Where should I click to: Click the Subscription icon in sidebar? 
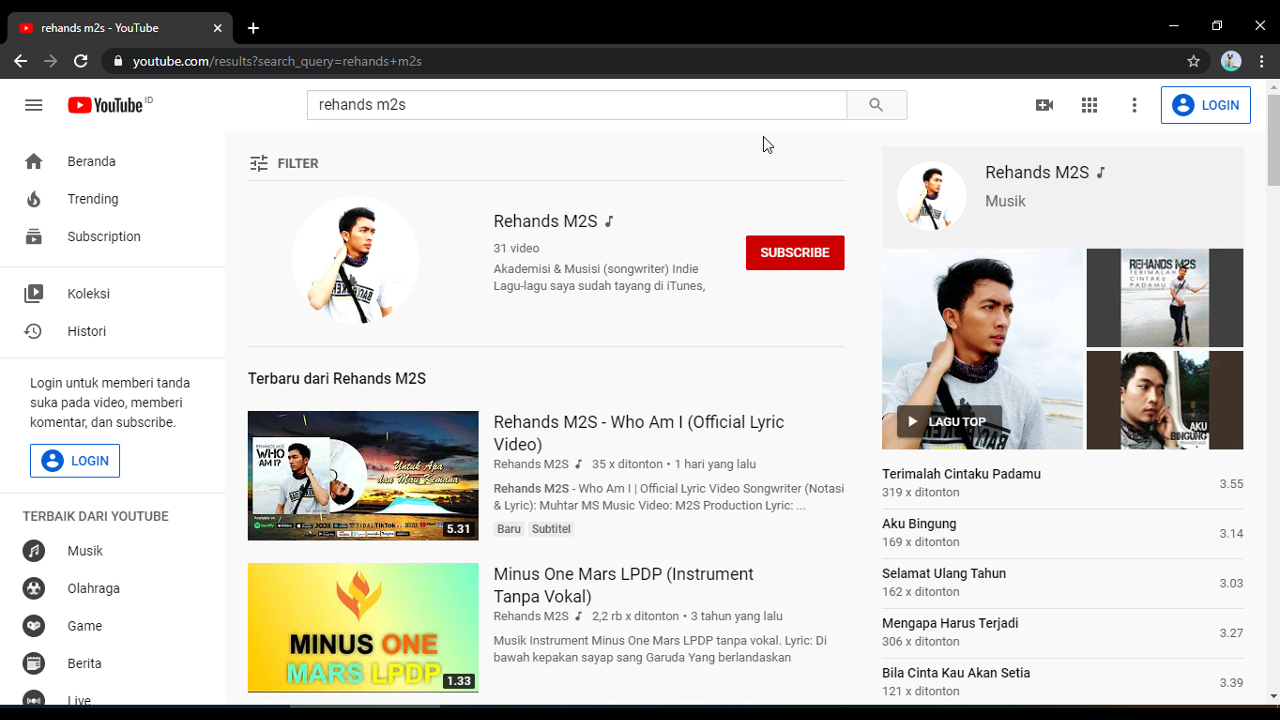(x=34, y=237)
